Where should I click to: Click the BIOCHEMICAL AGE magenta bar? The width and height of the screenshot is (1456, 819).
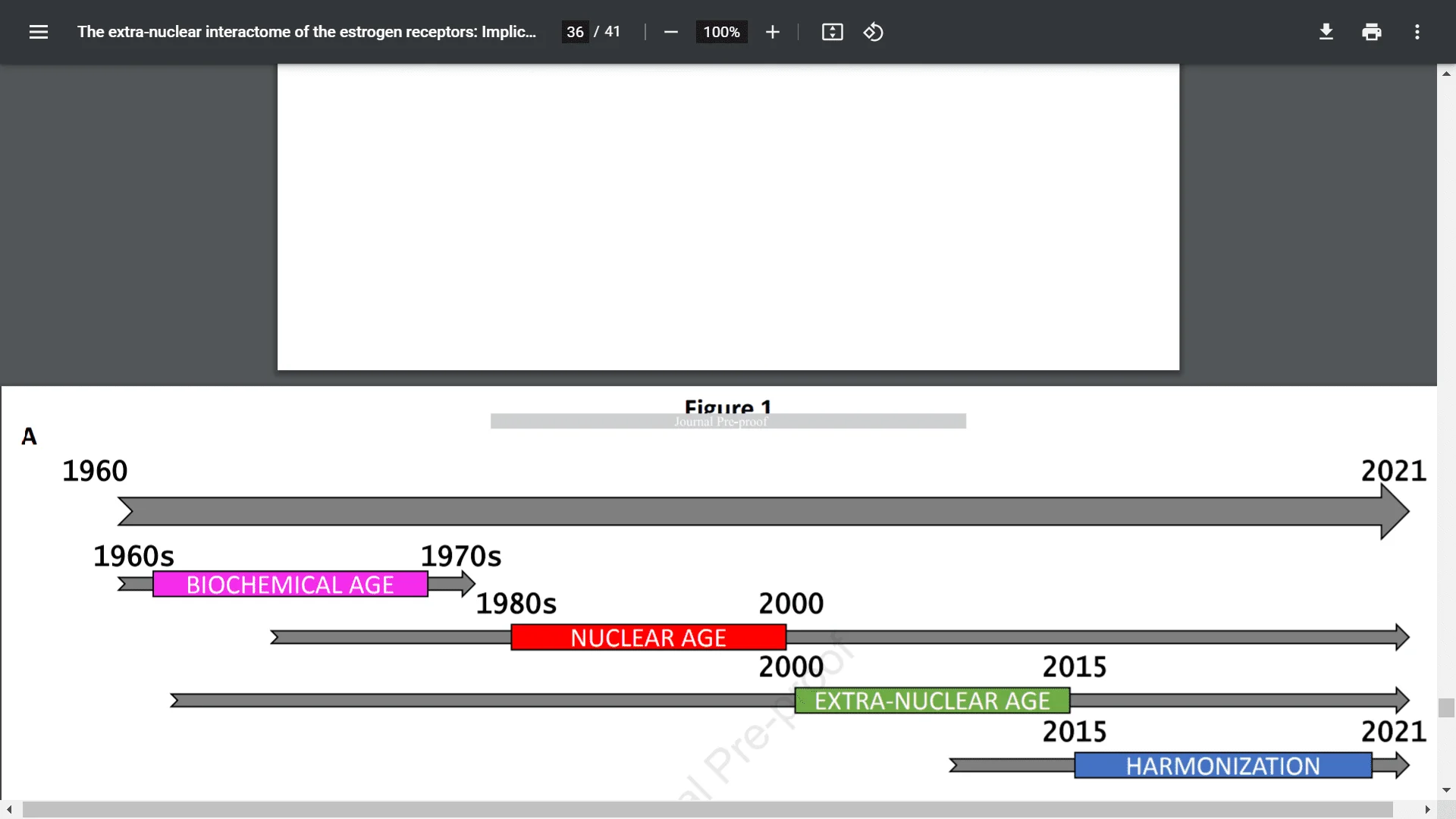pos(290,585)
